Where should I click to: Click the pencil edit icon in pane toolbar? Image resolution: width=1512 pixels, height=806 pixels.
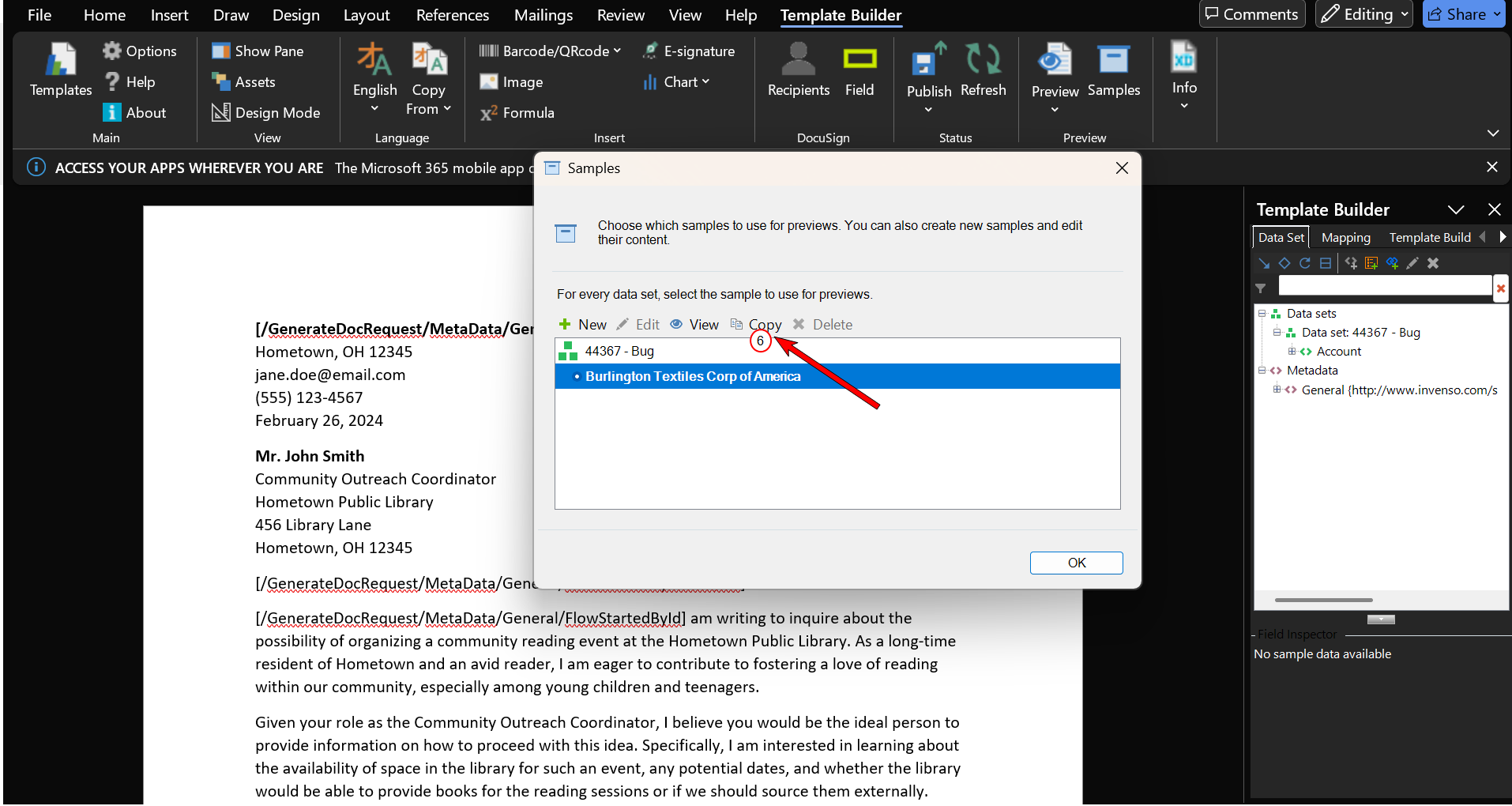[x=1412, y=263]
